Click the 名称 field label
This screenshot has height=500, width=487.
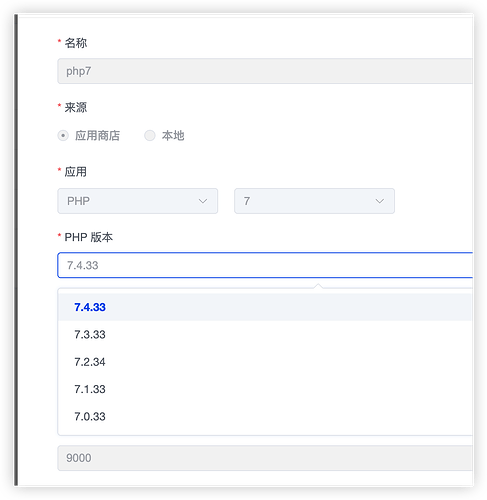tap(76, 43)
